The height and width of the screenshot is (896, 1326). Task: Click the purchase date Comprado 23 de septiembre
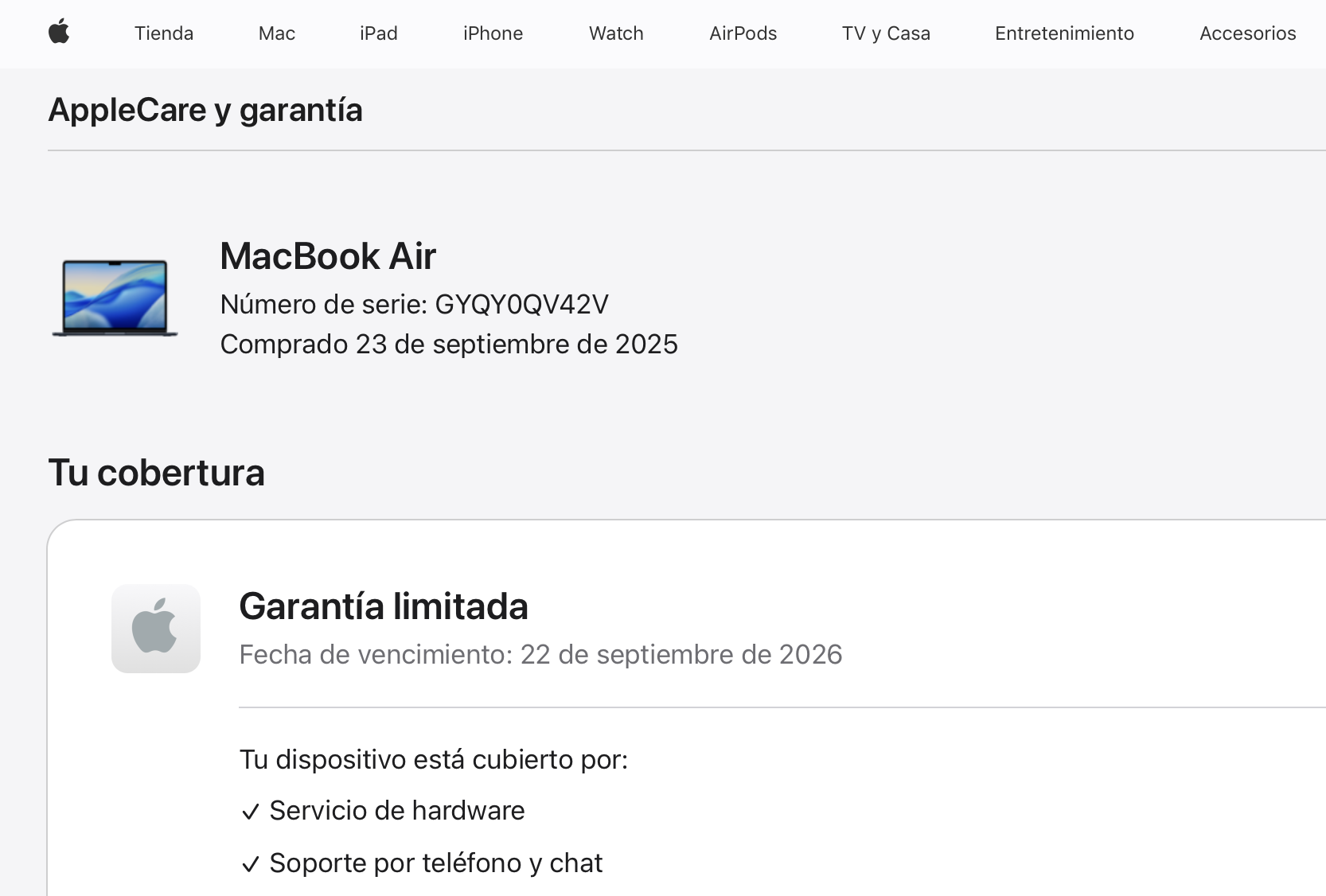(x=449, y=344)
